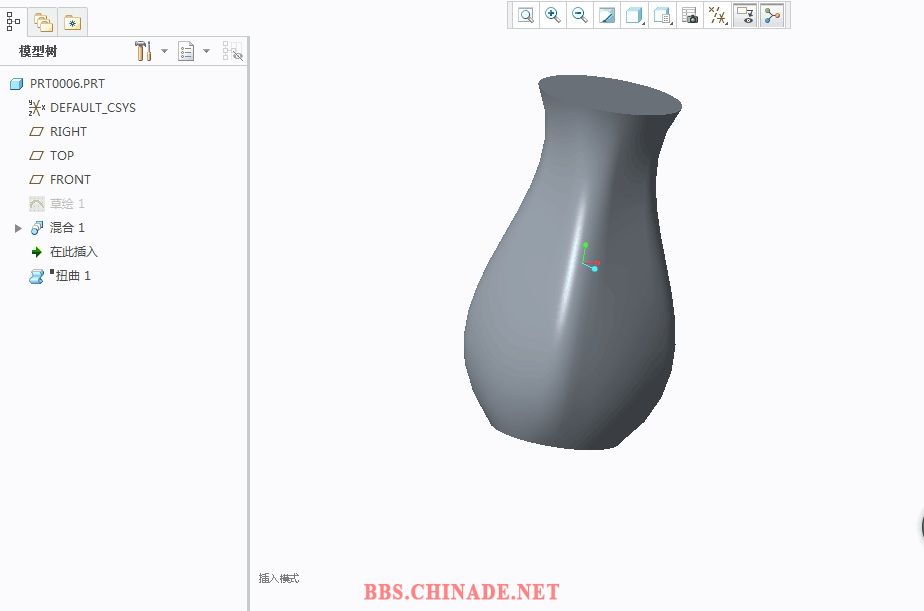Click the 在此插入 insert marker

(73, 252)
